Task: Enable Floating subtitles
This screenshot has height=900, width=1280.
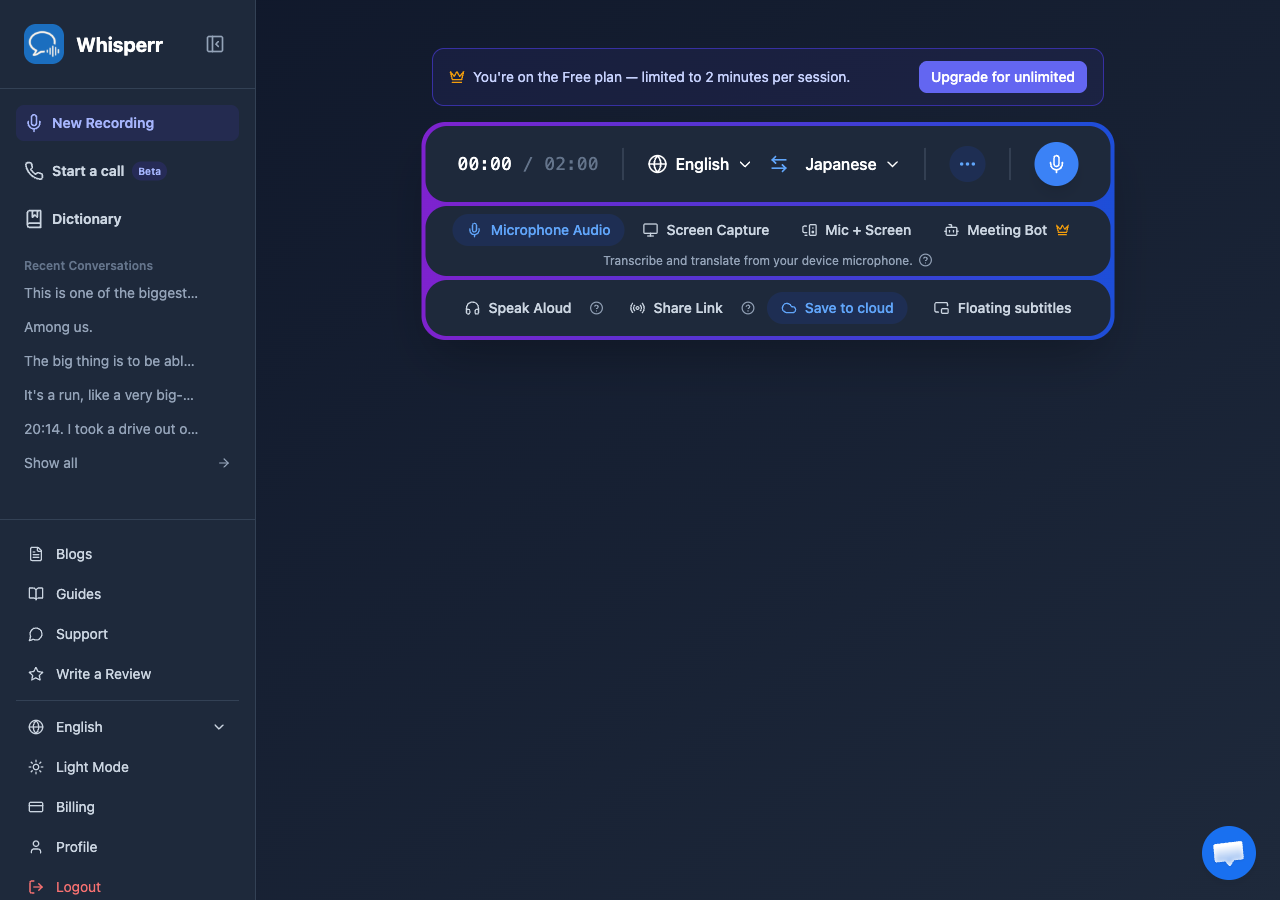Action: click(1002, 308)
